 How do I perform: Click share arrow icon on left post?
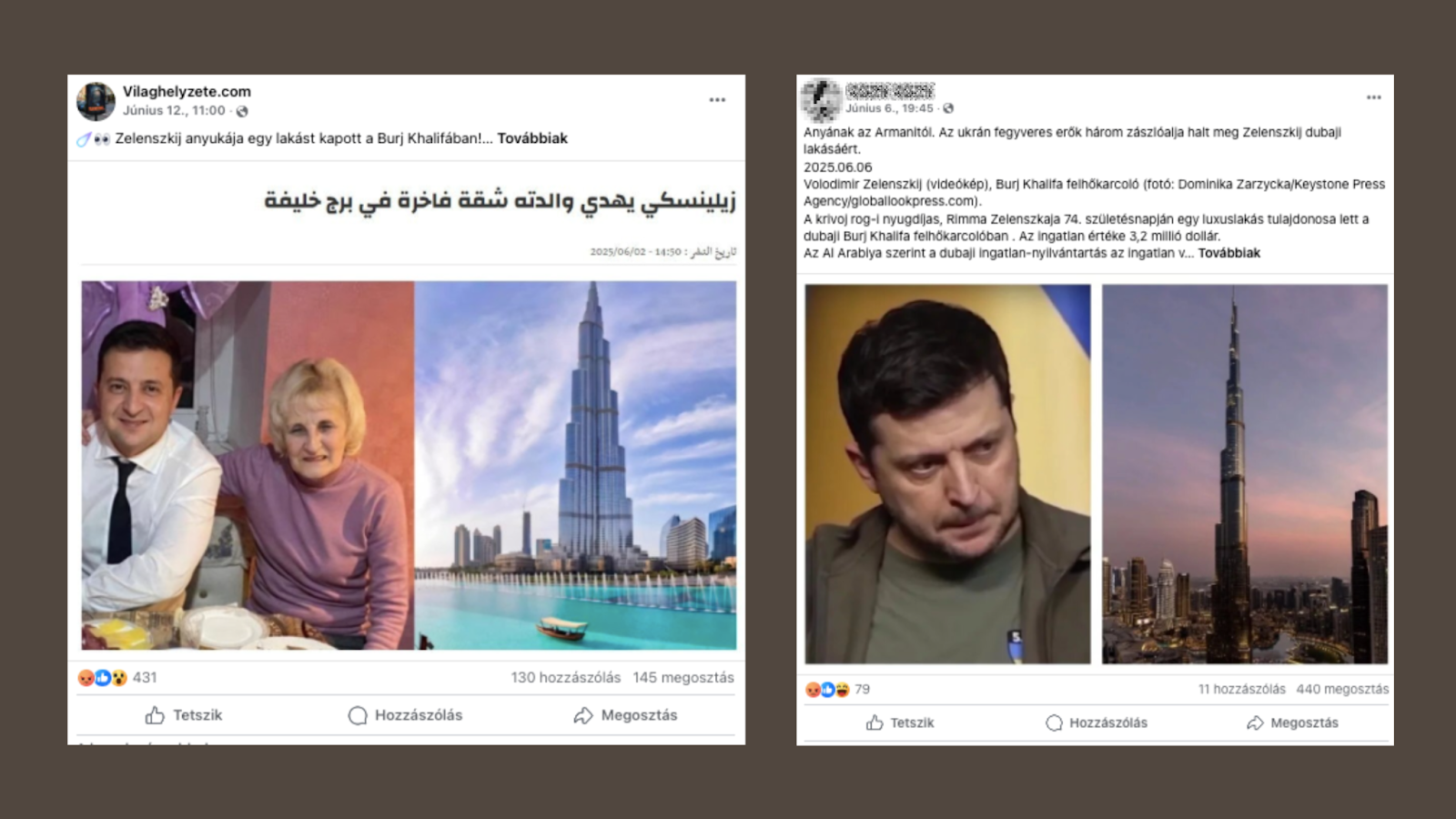pos(583,715)
